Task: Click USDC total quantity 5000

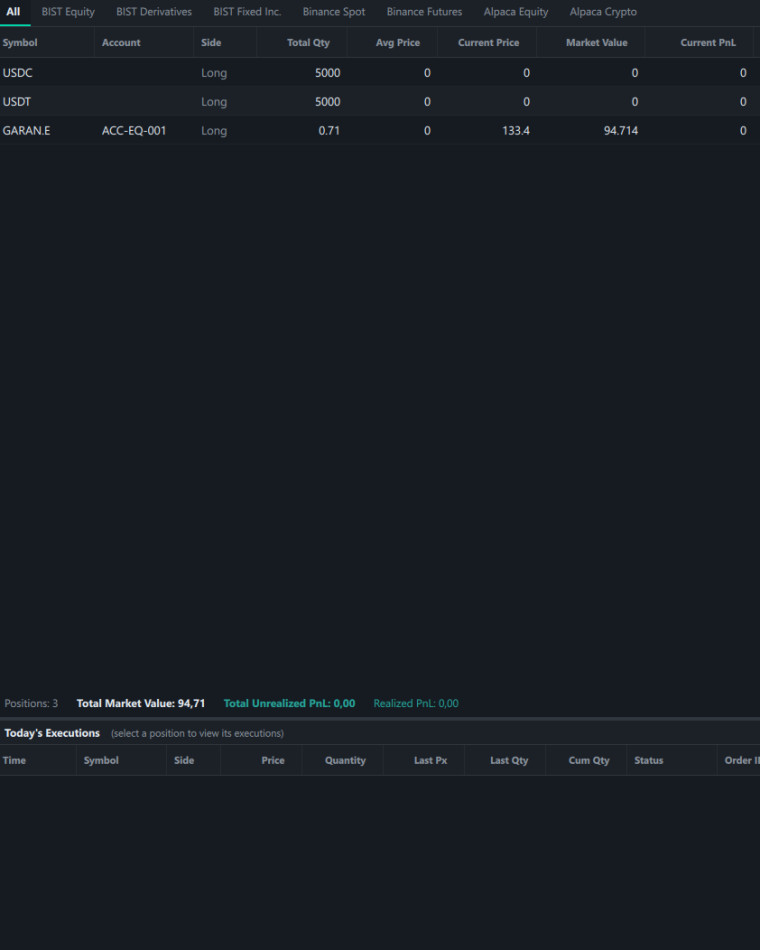Action: tap(327, 73)
